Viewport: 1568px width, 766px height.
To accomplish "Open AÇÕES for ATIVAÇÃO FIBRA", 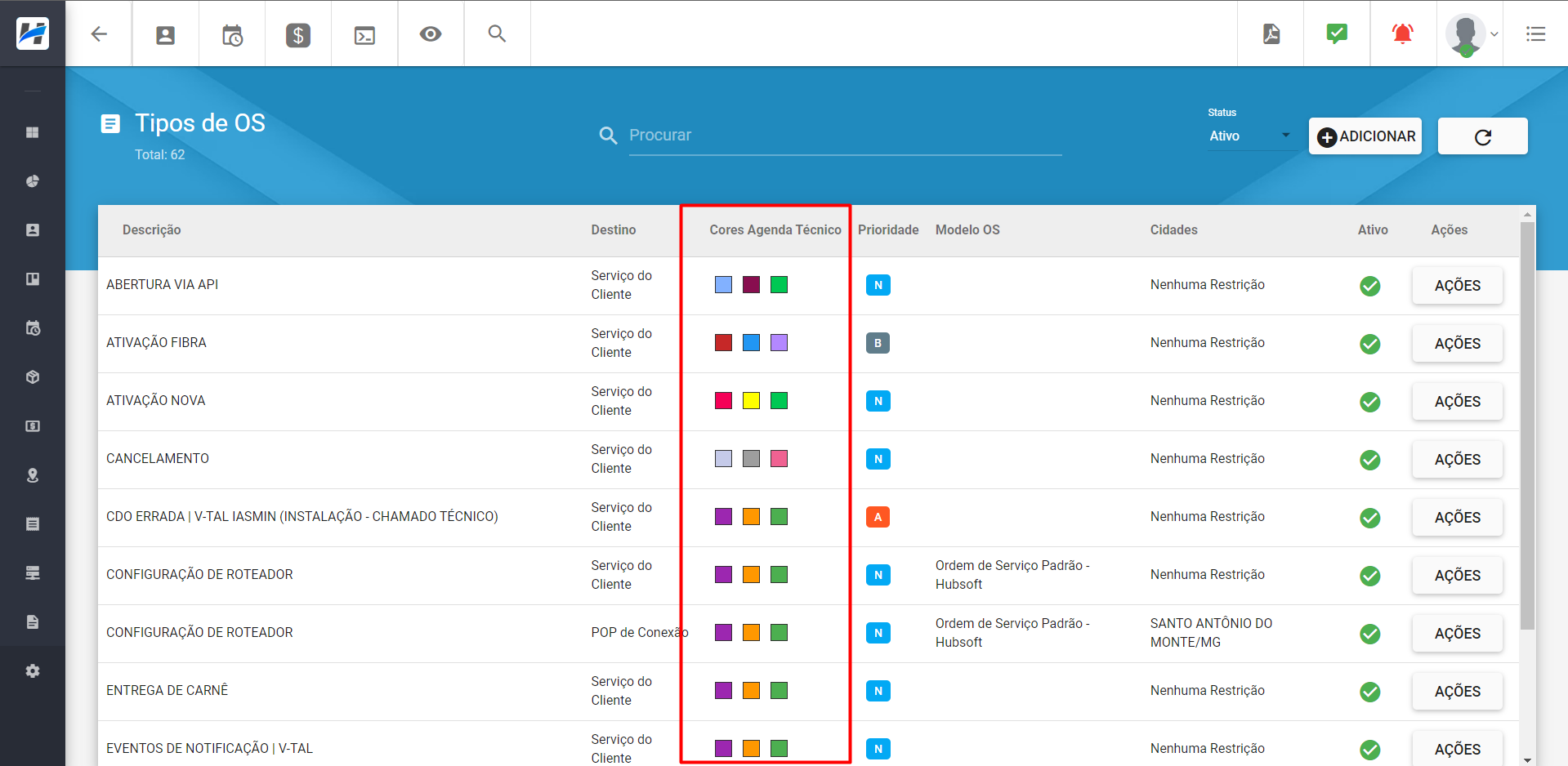I will (1457, 344).
